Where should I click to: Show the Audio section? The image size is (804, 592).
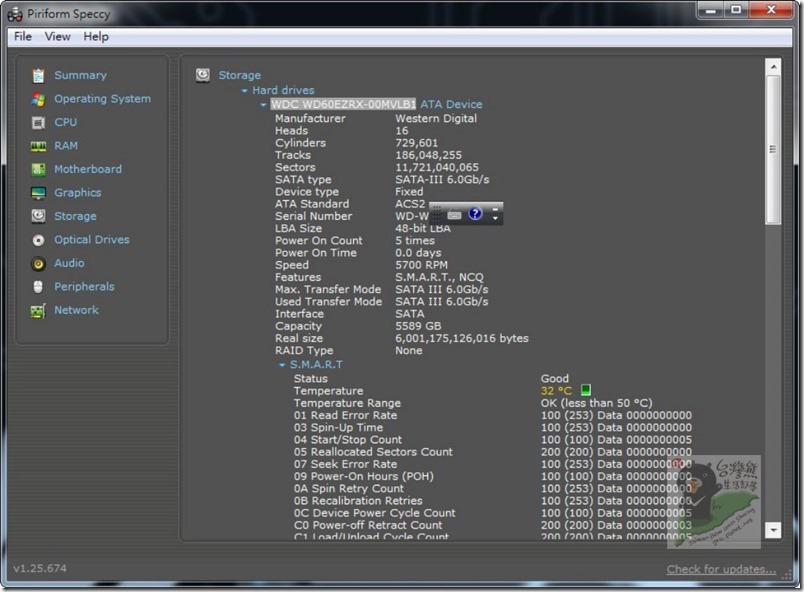pos(69,263)
